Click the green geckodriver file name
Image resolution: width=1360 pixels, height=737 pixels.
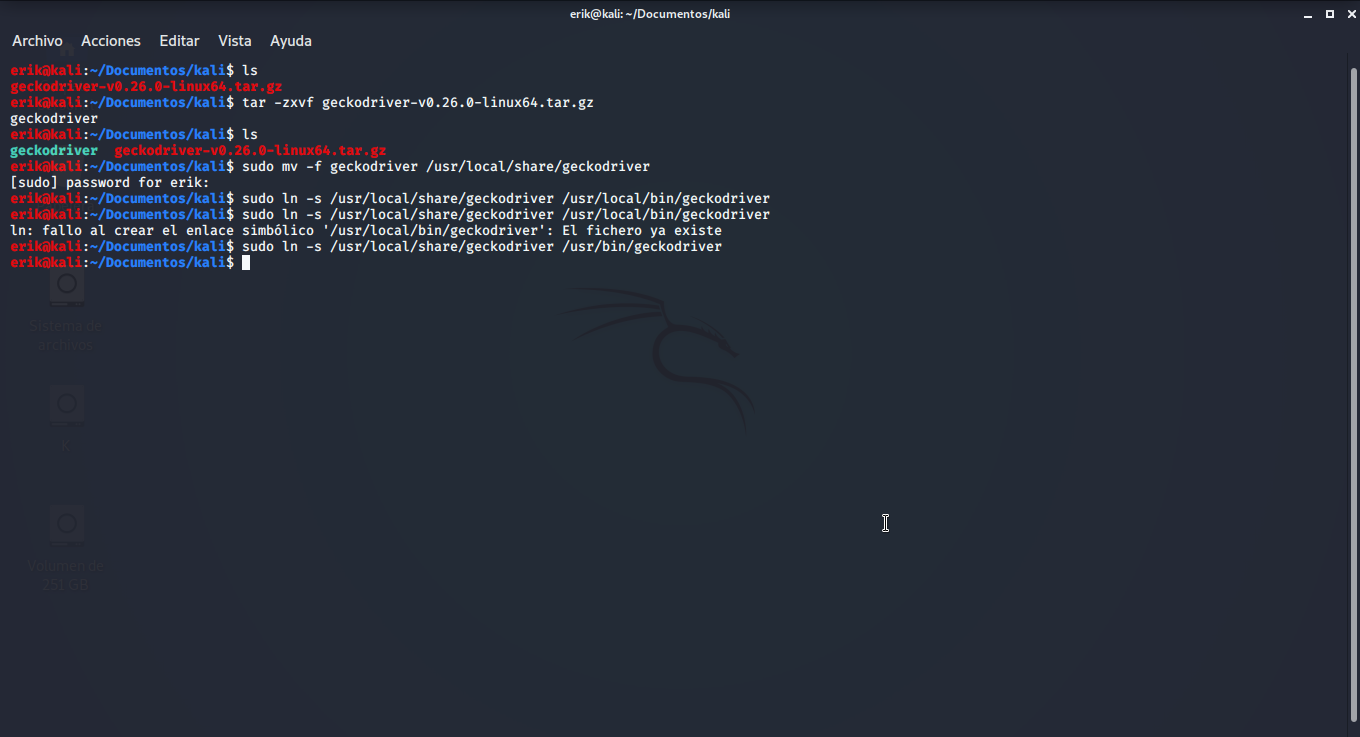54,150
